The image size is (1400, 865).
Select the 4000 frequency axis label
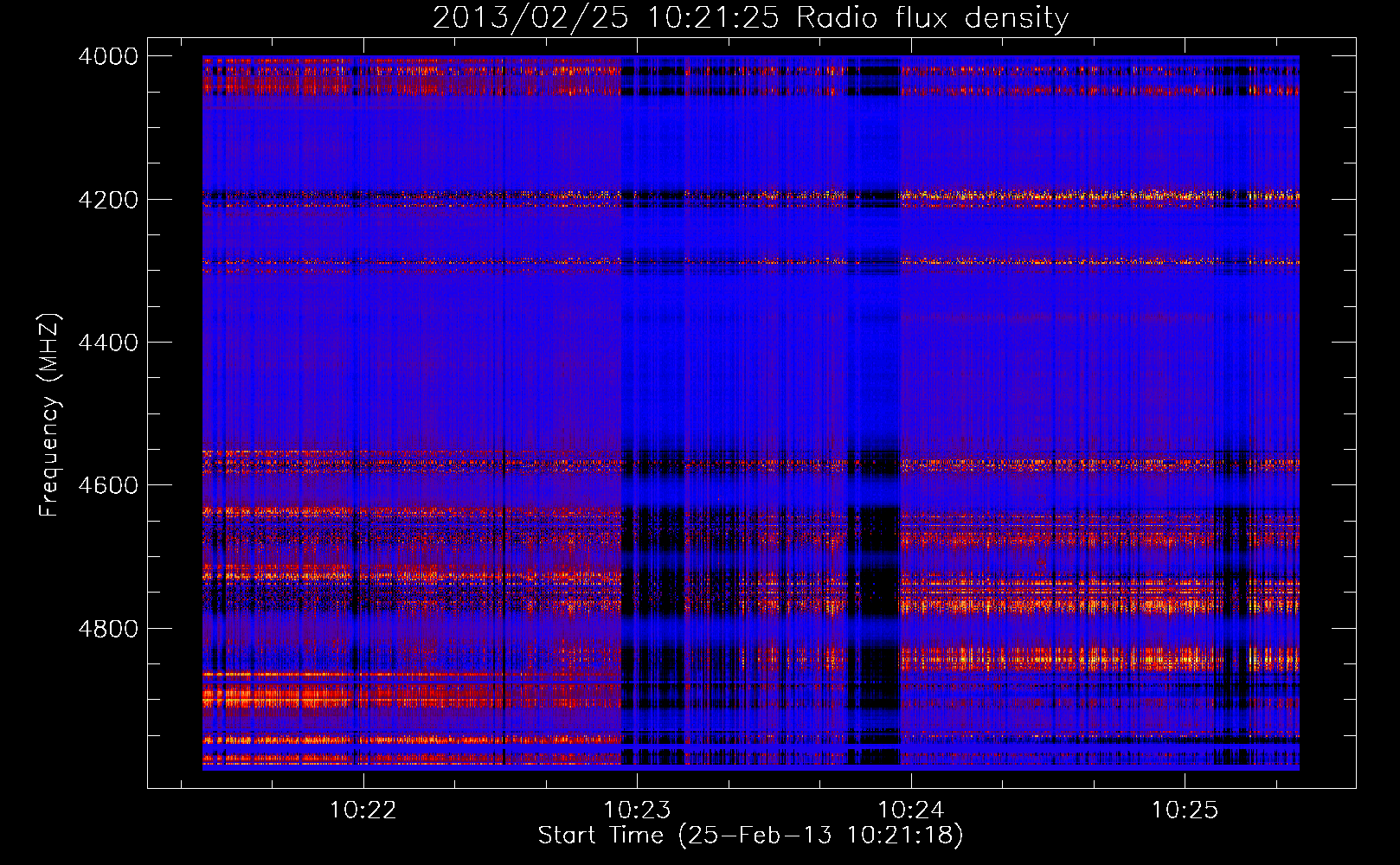(x=108, y=56)
